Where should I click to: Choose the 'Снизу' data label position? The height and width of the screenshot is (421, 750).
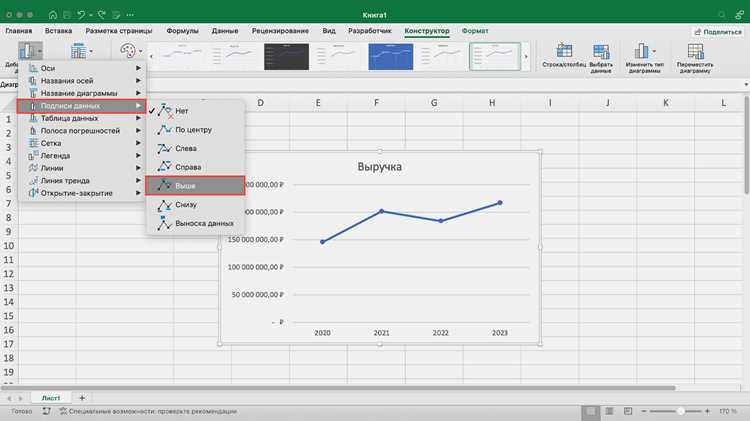coord(195,204)
